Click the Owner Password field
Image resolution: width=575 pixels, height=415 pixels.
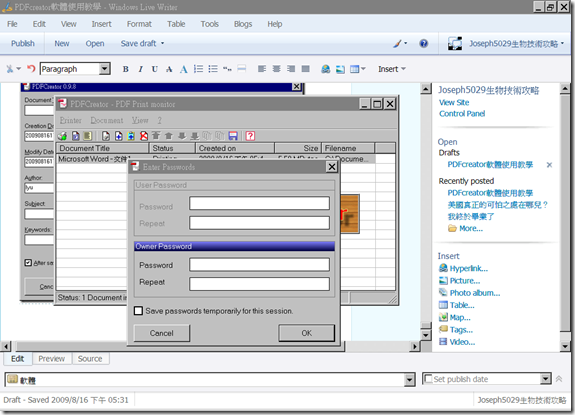tap(259, 265)
